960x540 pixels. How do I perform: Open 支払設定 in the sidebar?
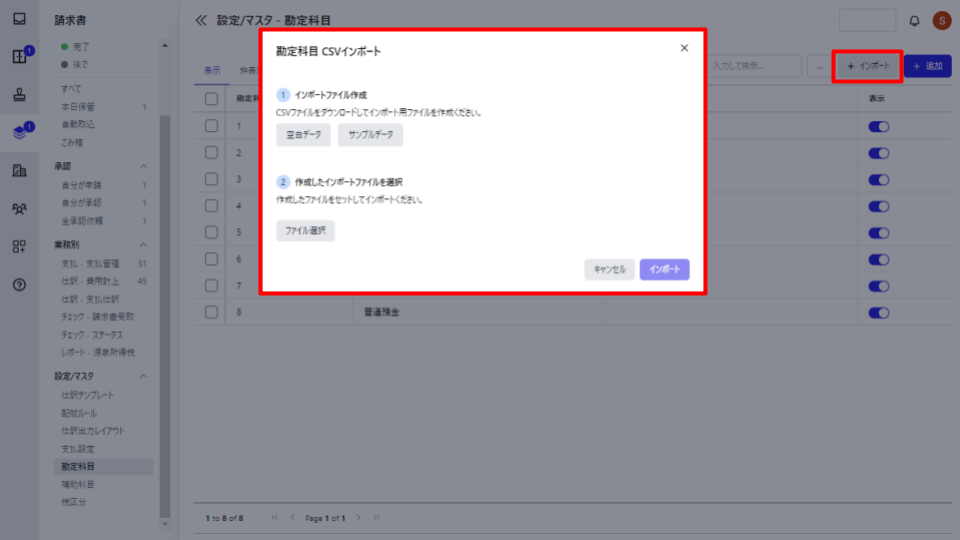[x=78, y=449]
